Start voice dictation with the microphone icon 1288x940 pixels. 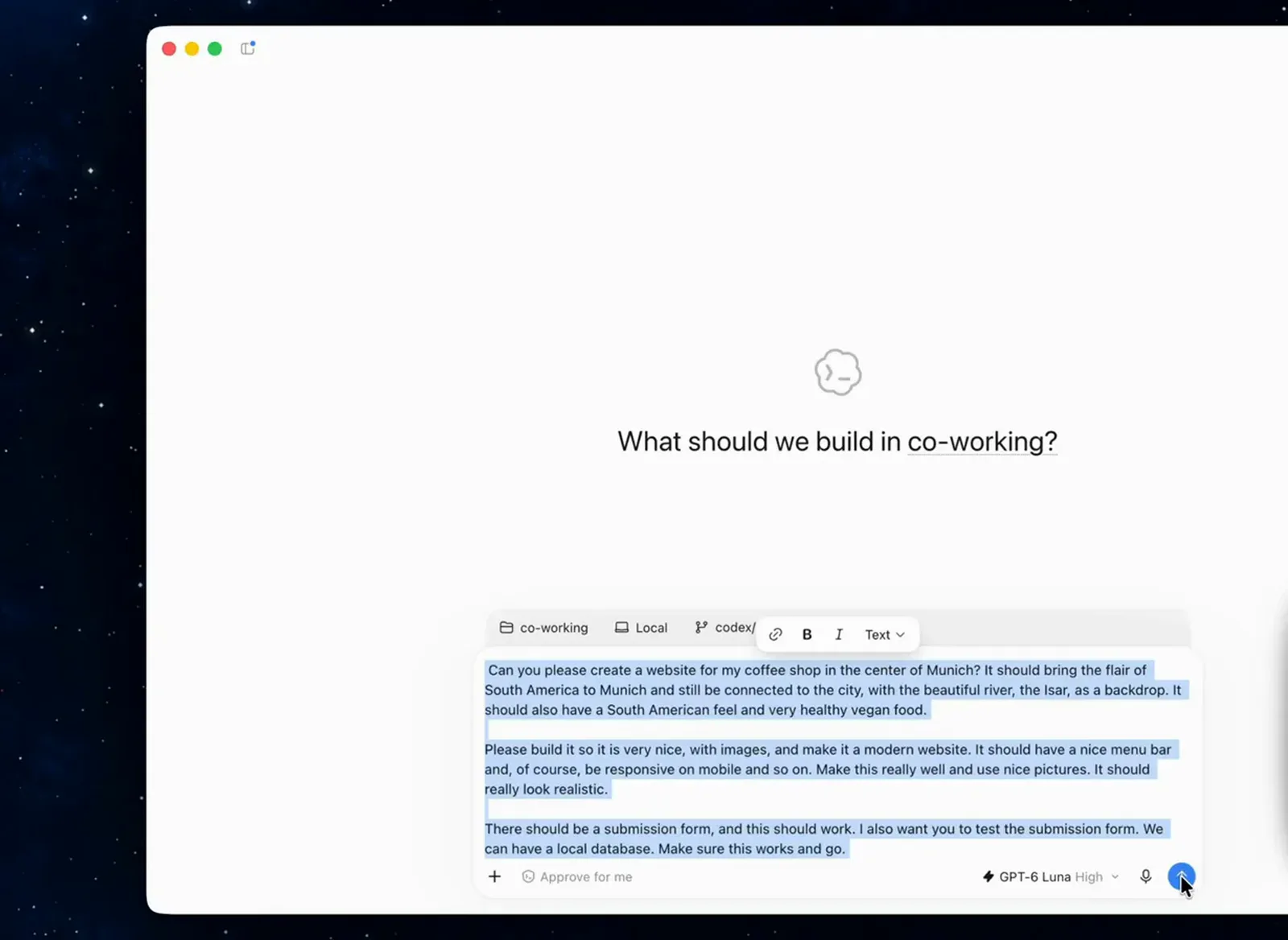1146,876
